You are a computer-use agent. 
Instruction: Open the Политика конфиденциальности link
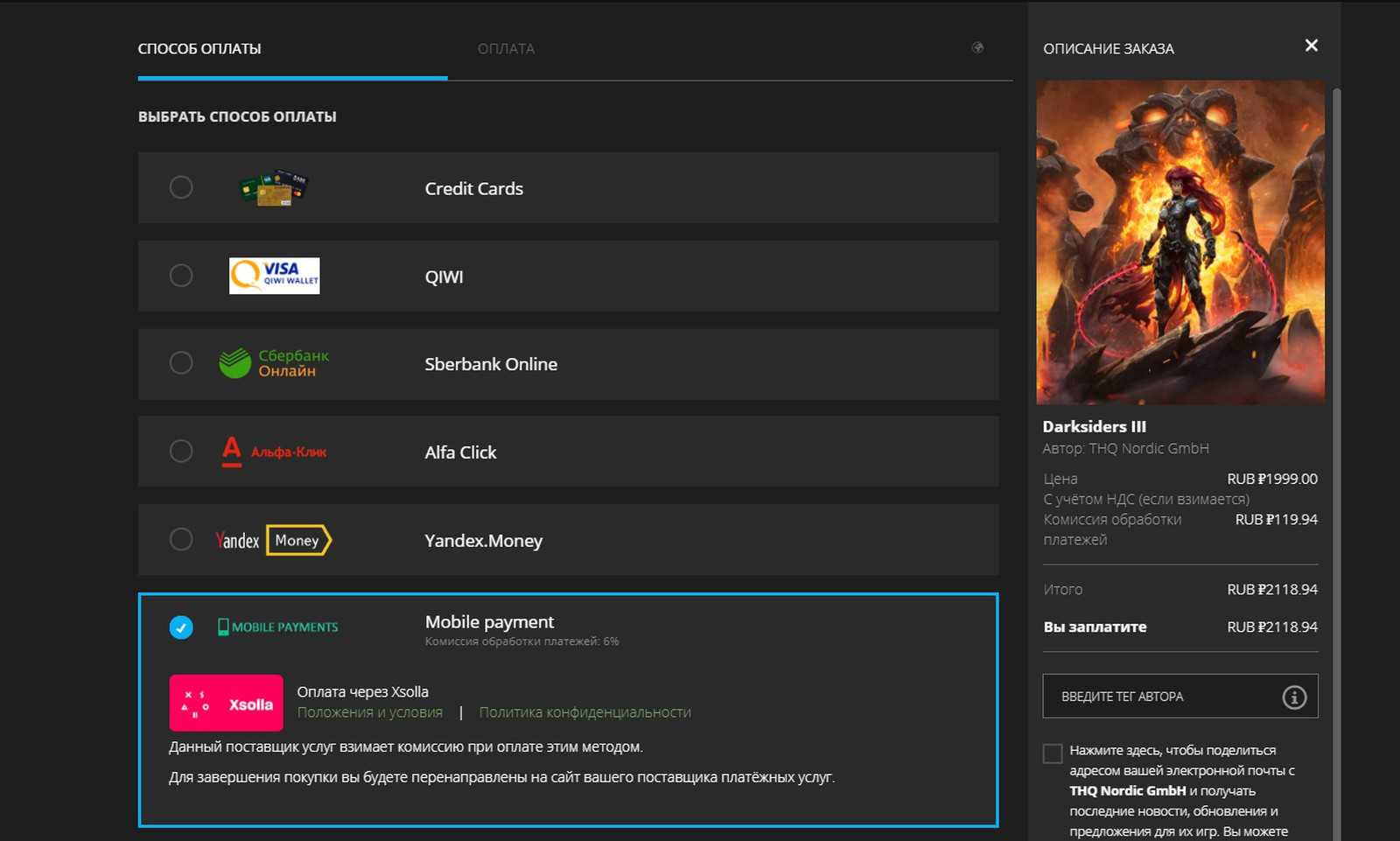click(x=585, y=712)
